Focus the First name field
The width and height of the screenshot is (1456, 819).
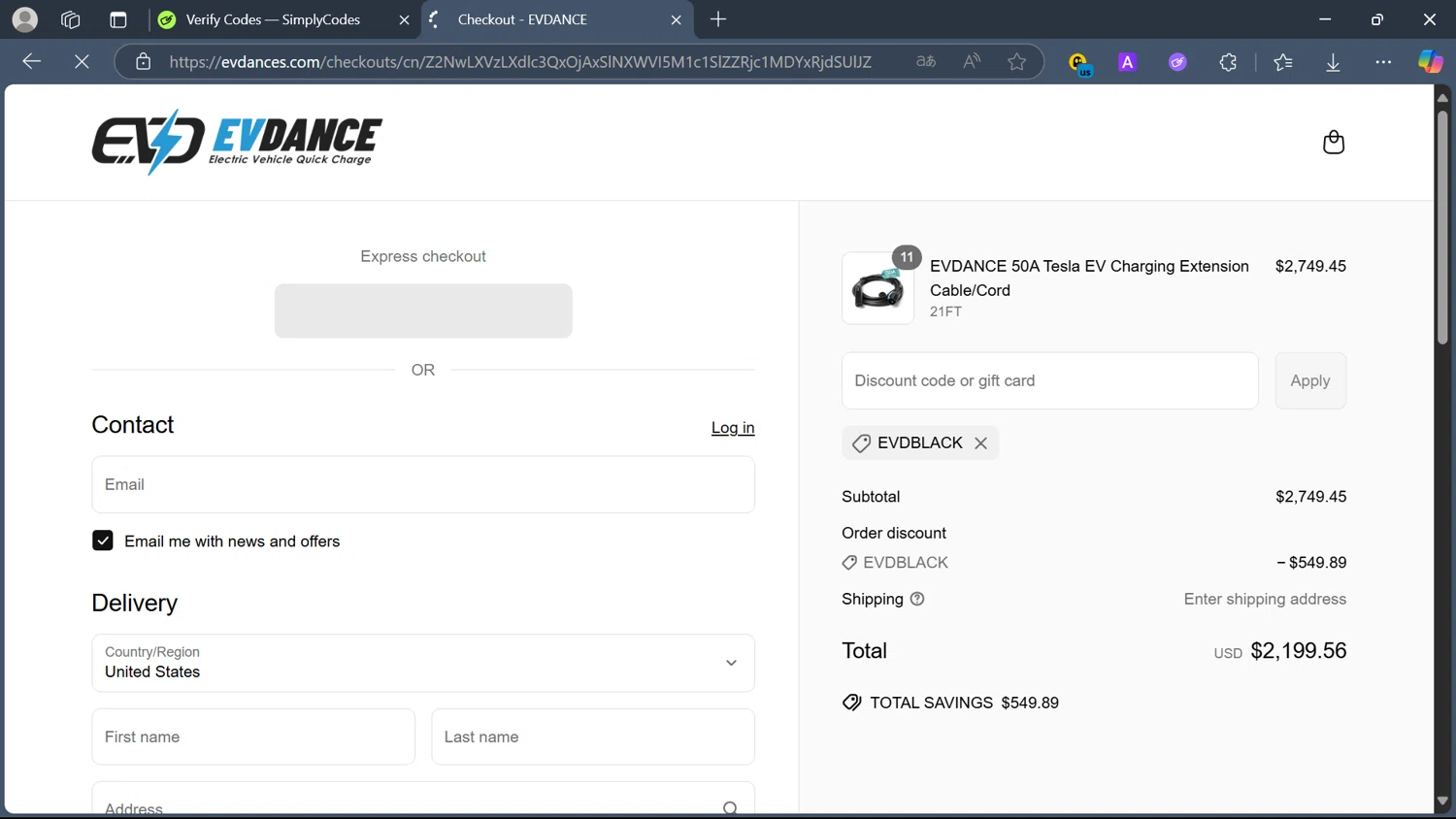pyautogui.click(x=253, y=737)
